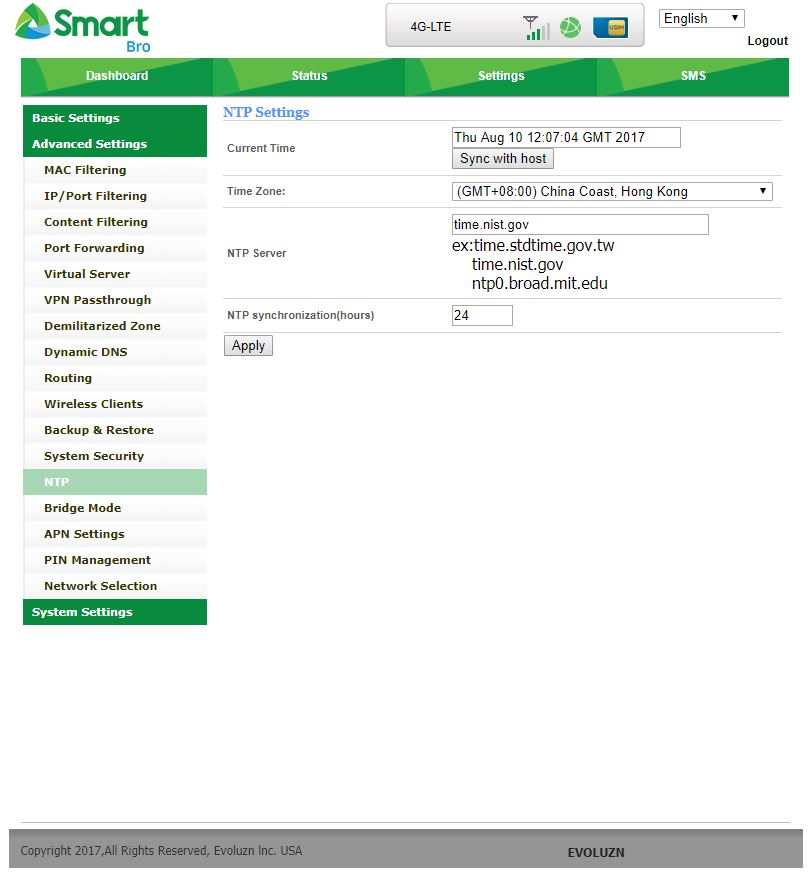
Task: Click the NTP Server input field
Action: tap(580, 224)
